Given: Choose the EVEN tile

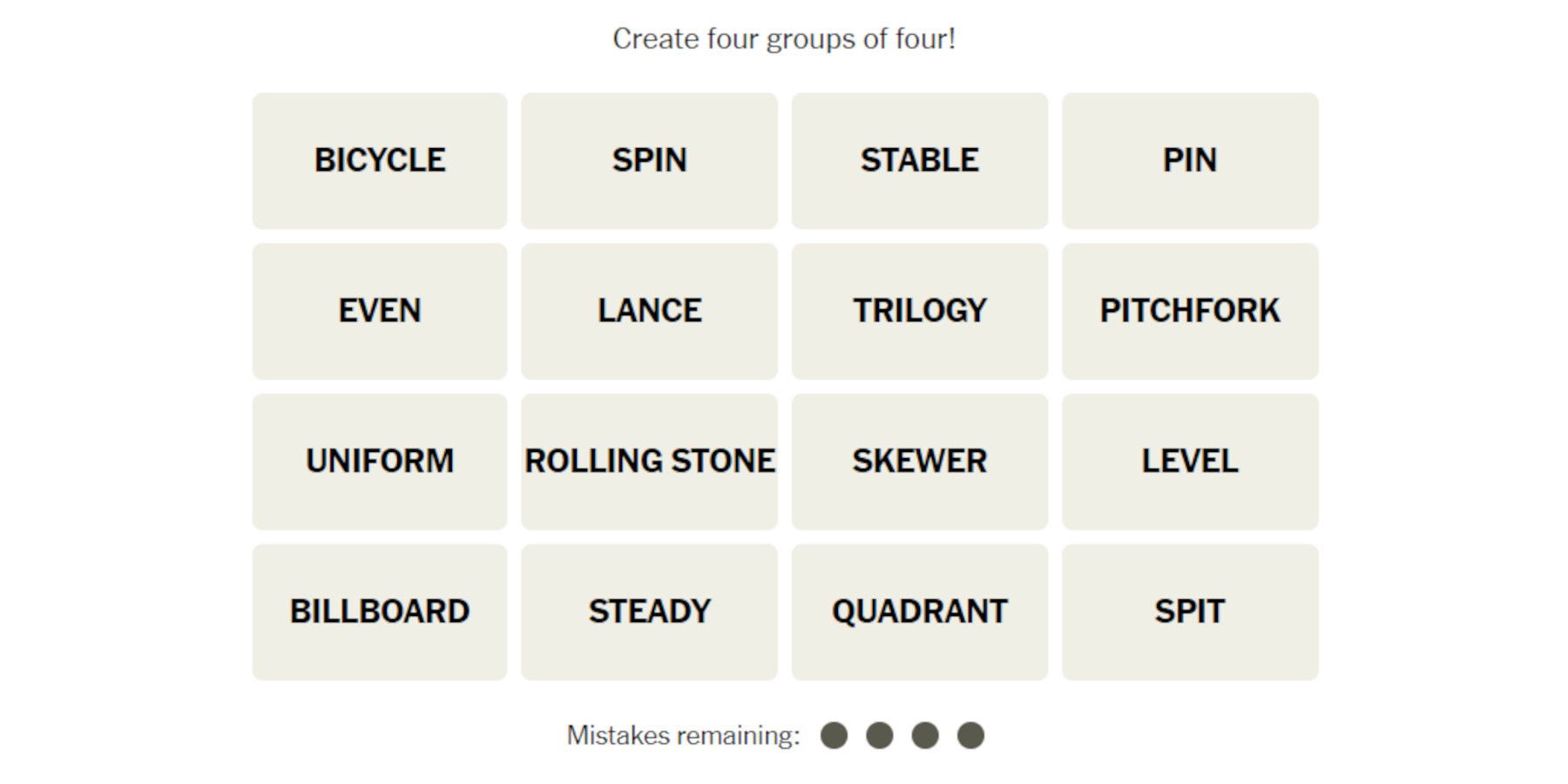Looking at the screenshot, I should (380, 311).
